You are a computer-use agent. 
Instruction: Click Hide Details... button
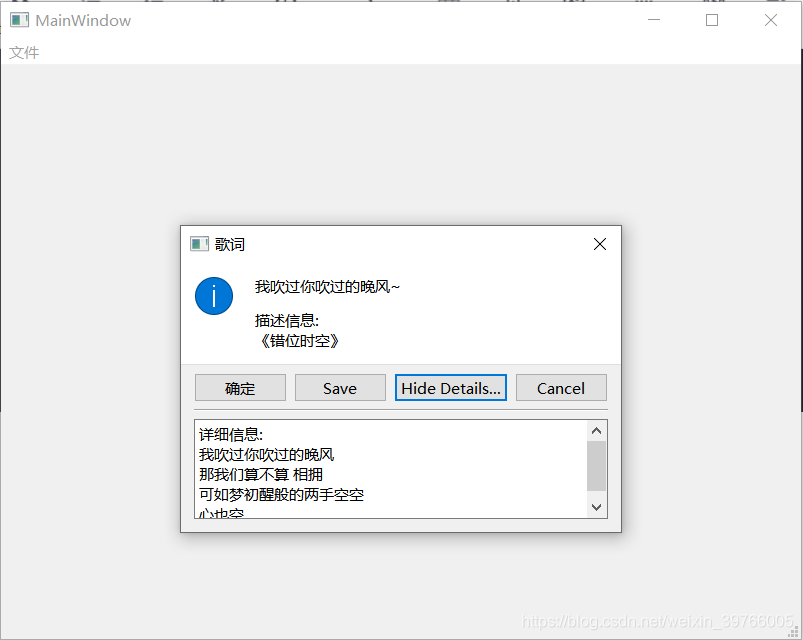pos(451,388)
